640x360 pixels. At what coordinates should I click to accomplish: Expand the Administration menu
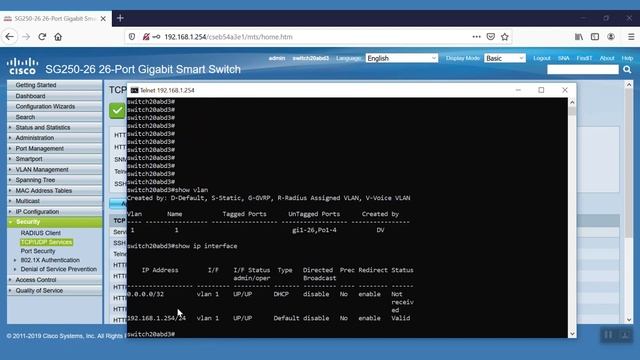click(x=35, y=138)
